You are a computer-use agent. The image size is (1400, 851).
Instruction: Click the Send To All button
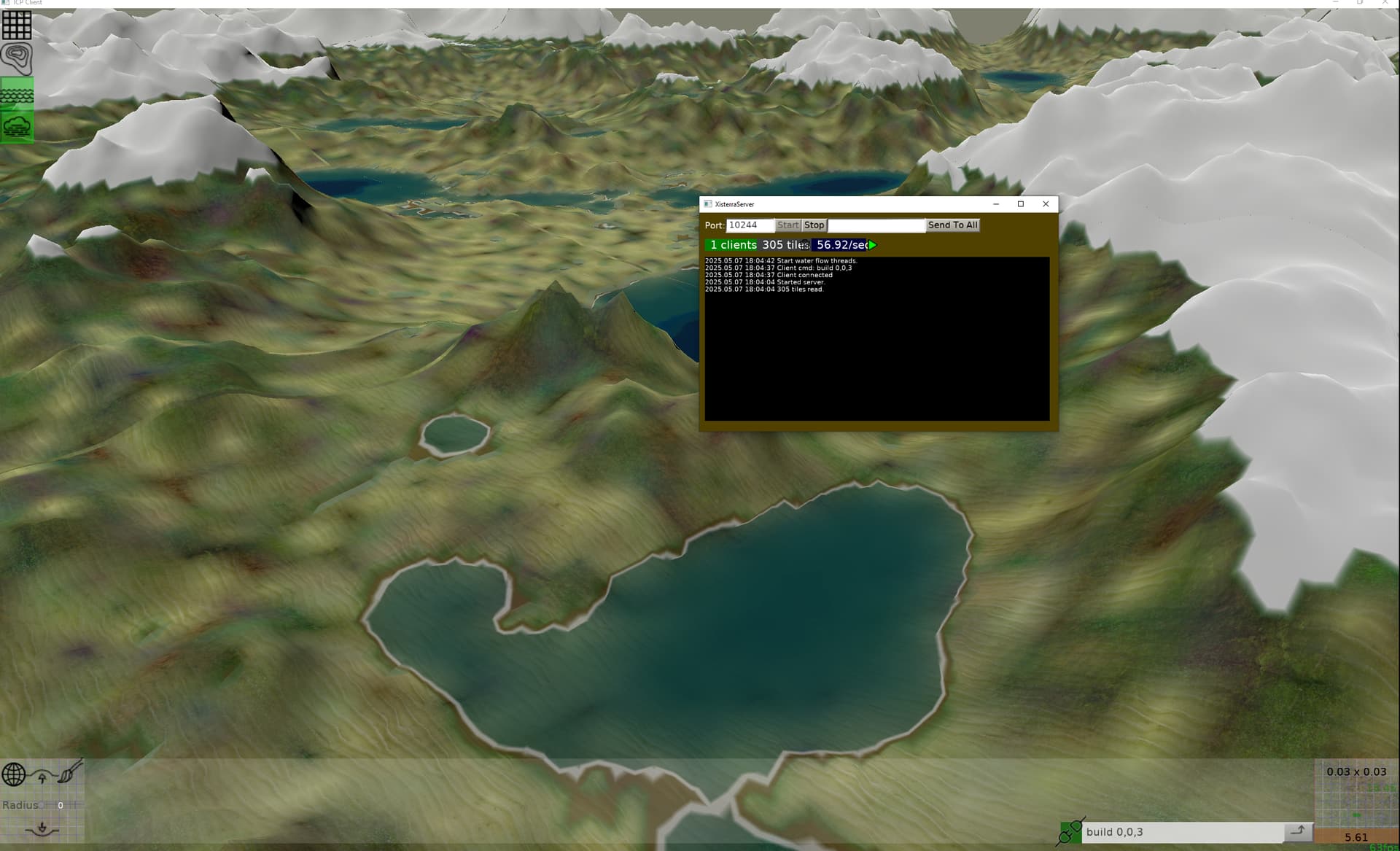click(x=952, y=225)
